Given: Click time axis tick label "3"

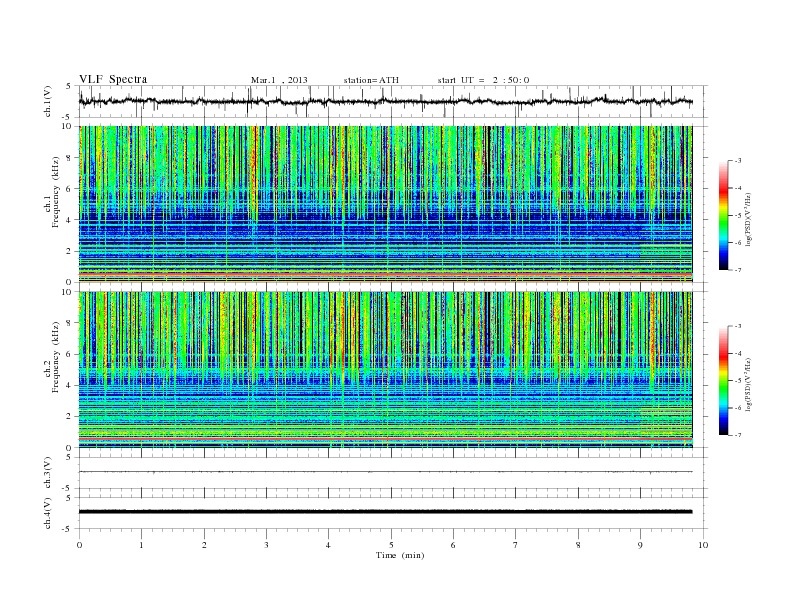Looking at the screenshot, I should pyautogui.click(x=266, y=545).
